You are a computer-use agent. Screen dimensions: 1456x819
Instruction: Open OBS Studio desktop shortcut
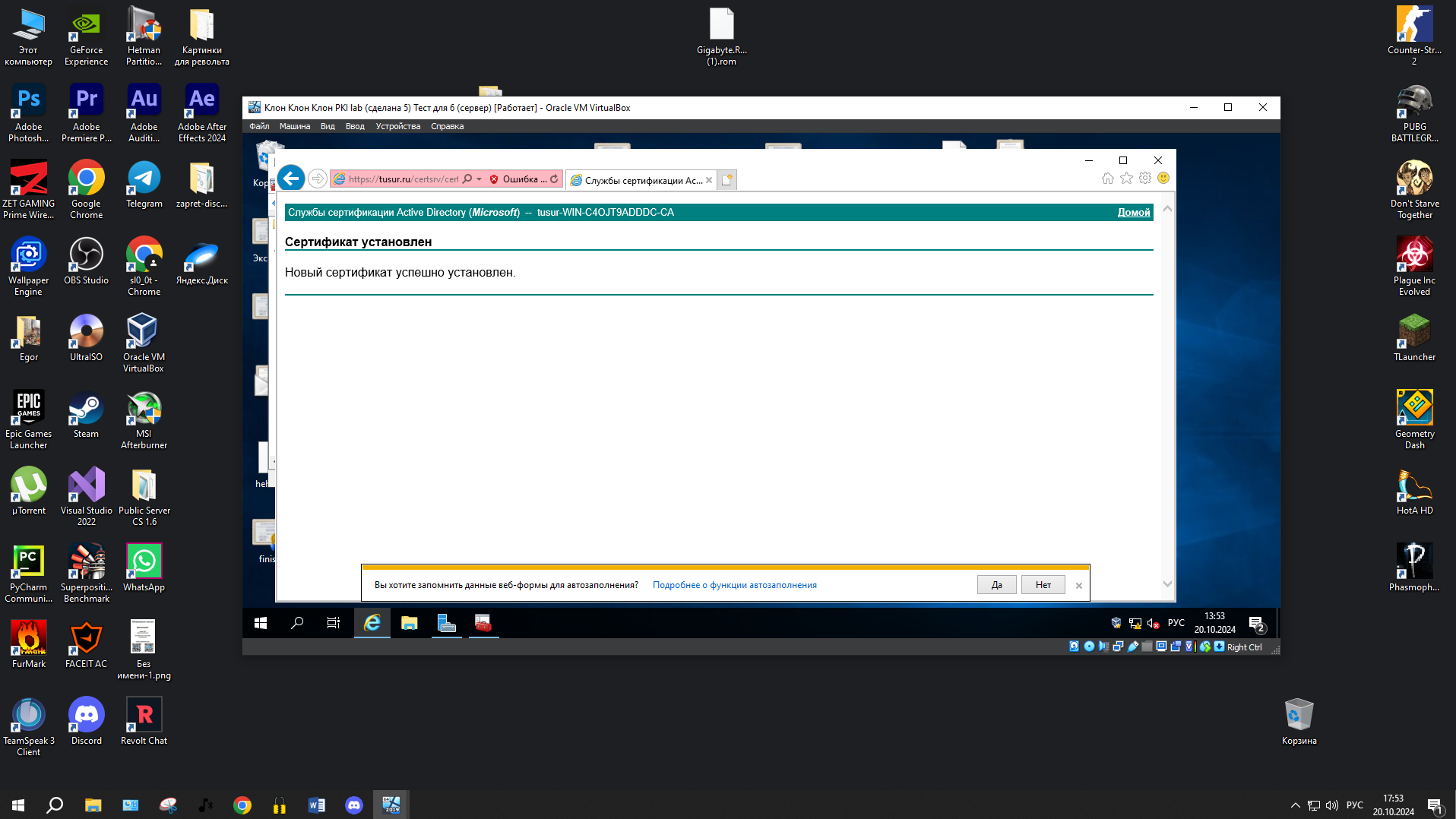click(86, 261)
